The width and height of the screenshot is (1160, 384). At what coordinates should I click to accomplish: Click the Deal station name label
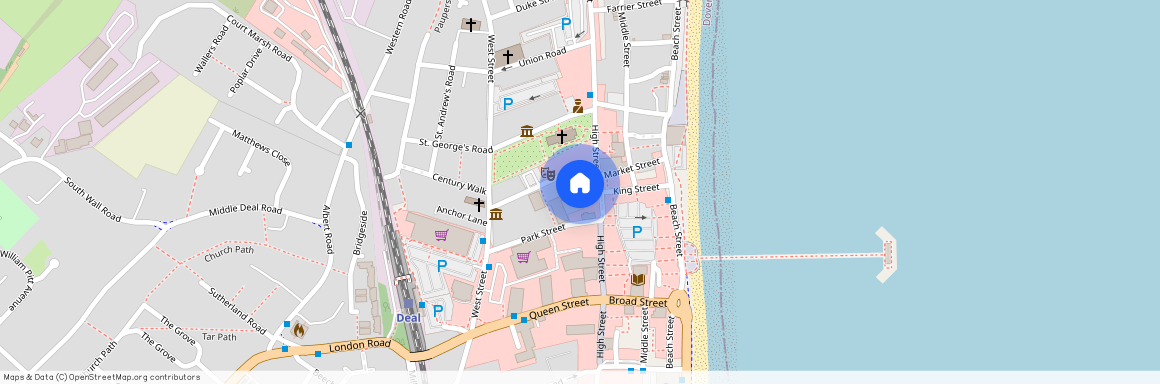[408, 318]
